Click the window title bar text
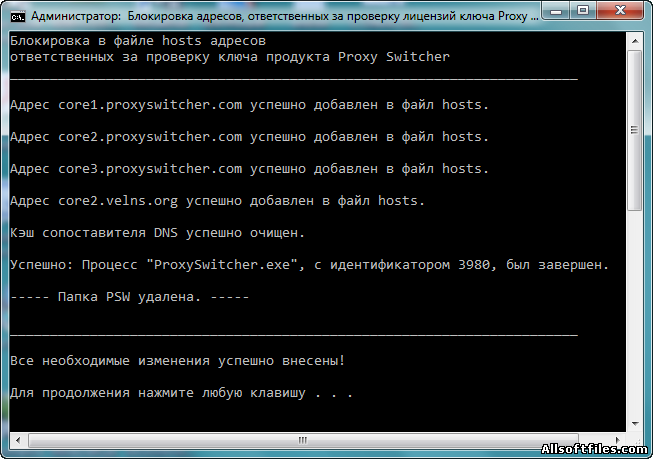653x459 pixels. click(x=285, y=16)
